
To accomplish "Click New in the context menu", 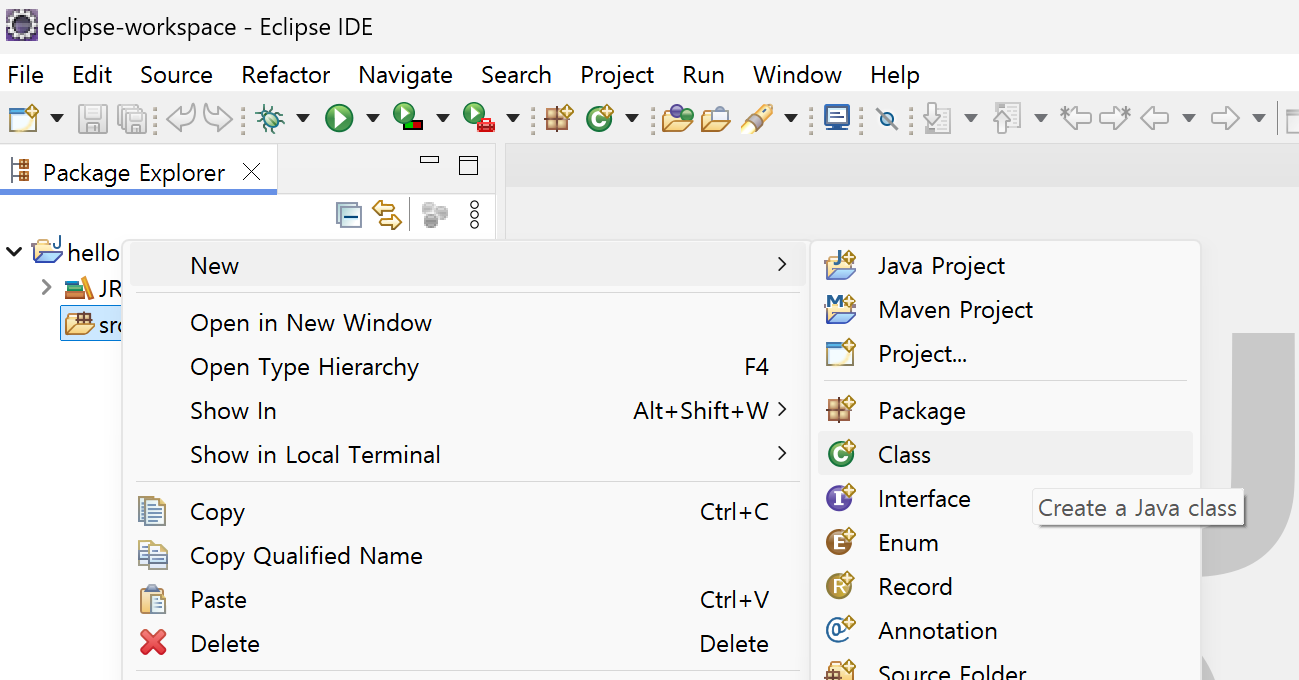I will tap(468, 266).
